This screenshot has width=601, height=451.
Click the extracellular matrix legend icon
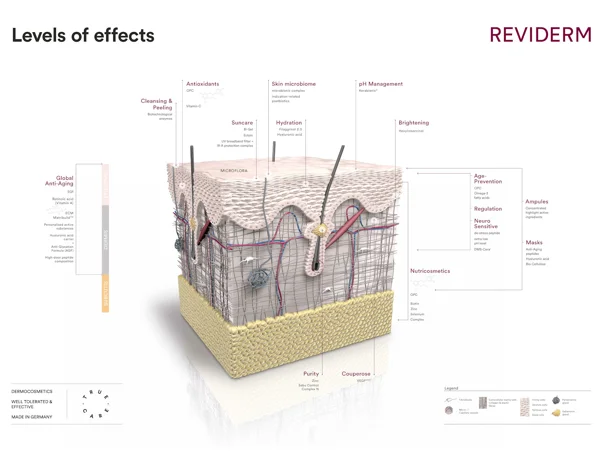482,404
